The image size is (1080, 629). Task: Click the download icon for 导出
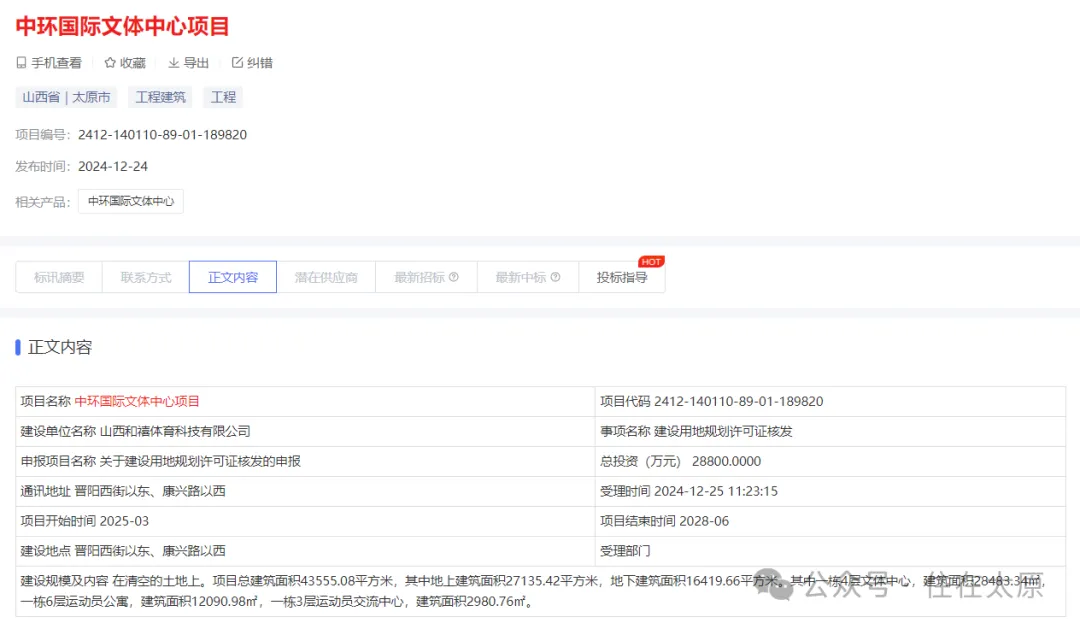174,63
